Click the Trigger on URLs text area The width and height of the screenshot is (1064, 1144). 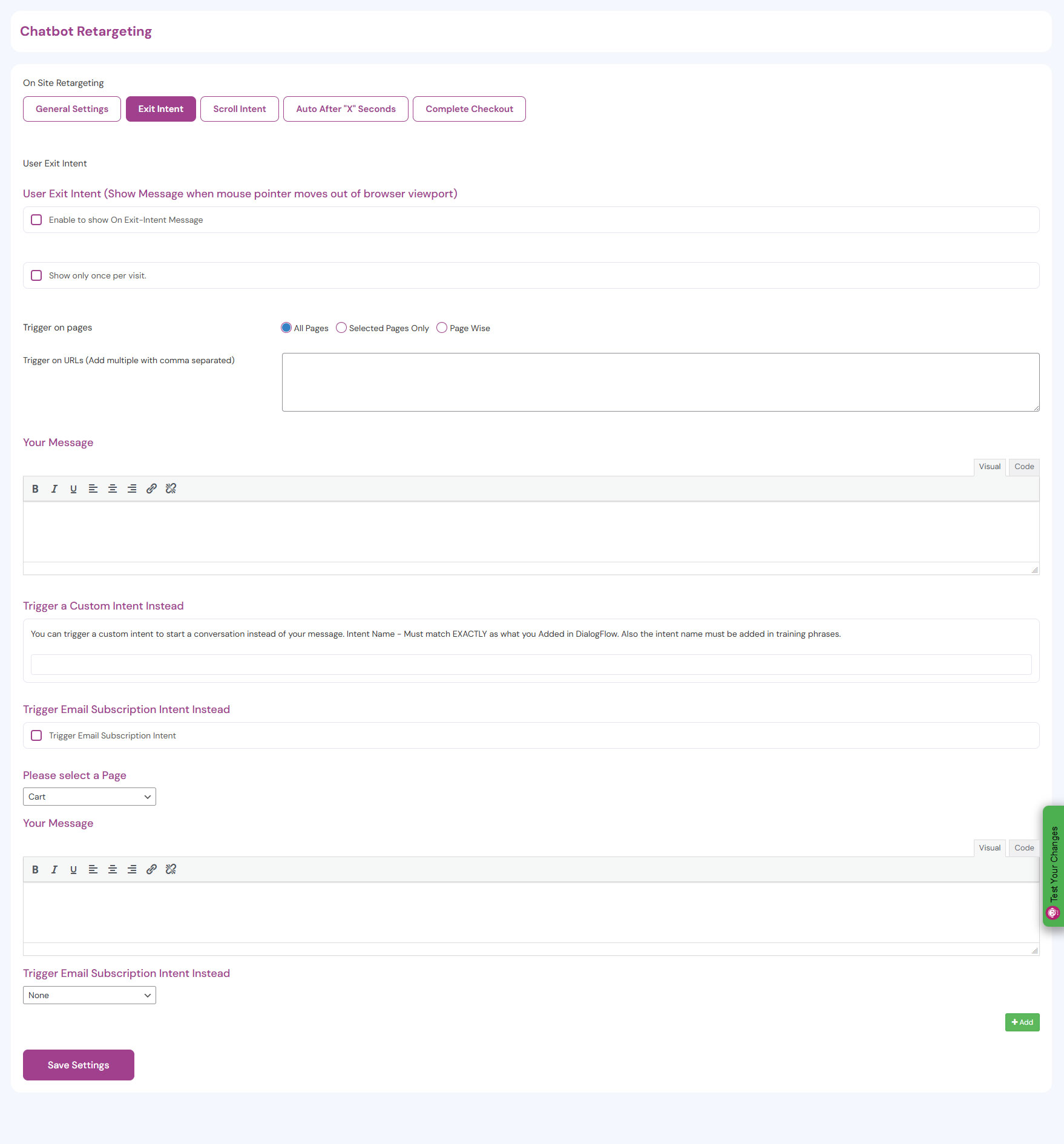click(x=660, y=383)
